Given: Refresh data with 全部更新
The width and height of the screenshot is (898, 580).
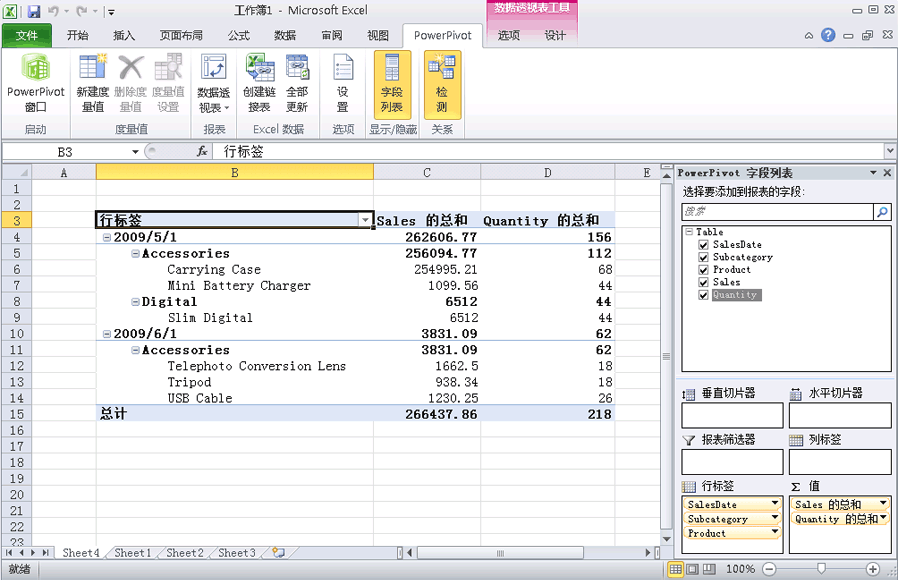Looking at the screenshot, I should [x=298, y=85].
